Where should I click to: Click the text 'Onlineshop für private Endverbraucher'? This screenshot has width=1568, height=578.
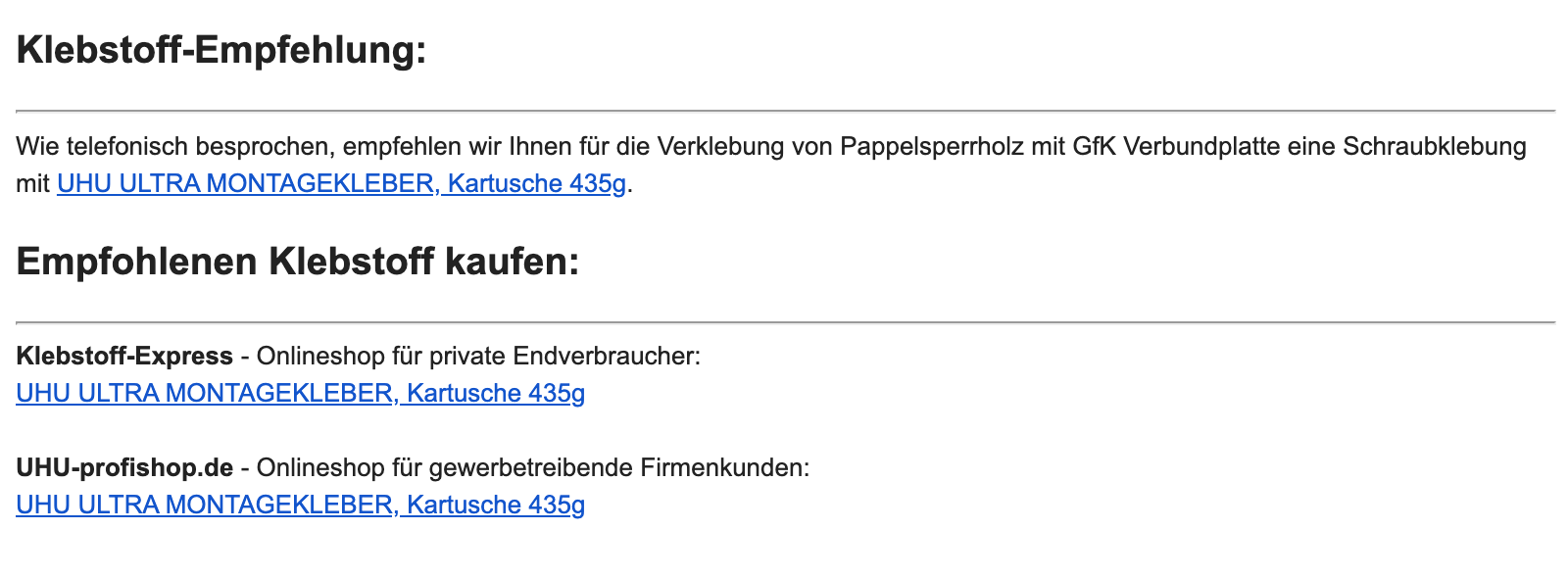pos(478,356)
